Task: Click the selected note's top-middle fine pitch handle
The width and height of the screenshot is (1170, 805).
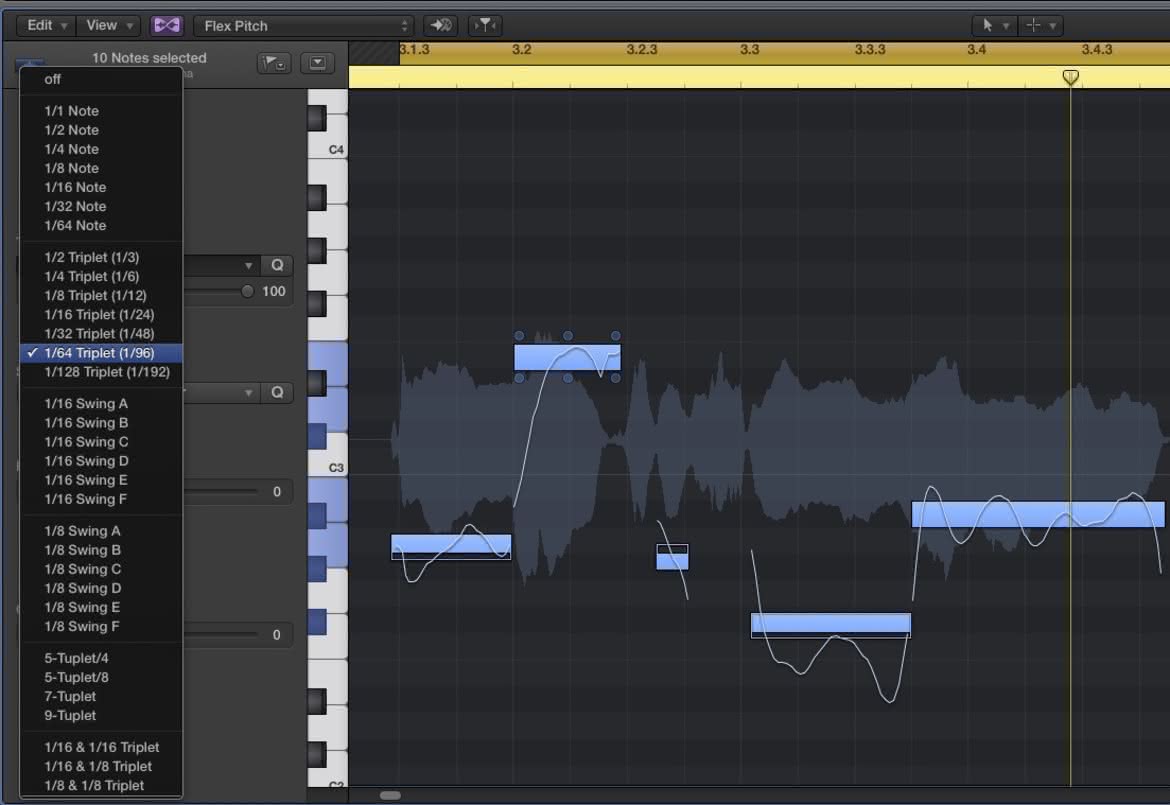Action: (568, 336)
